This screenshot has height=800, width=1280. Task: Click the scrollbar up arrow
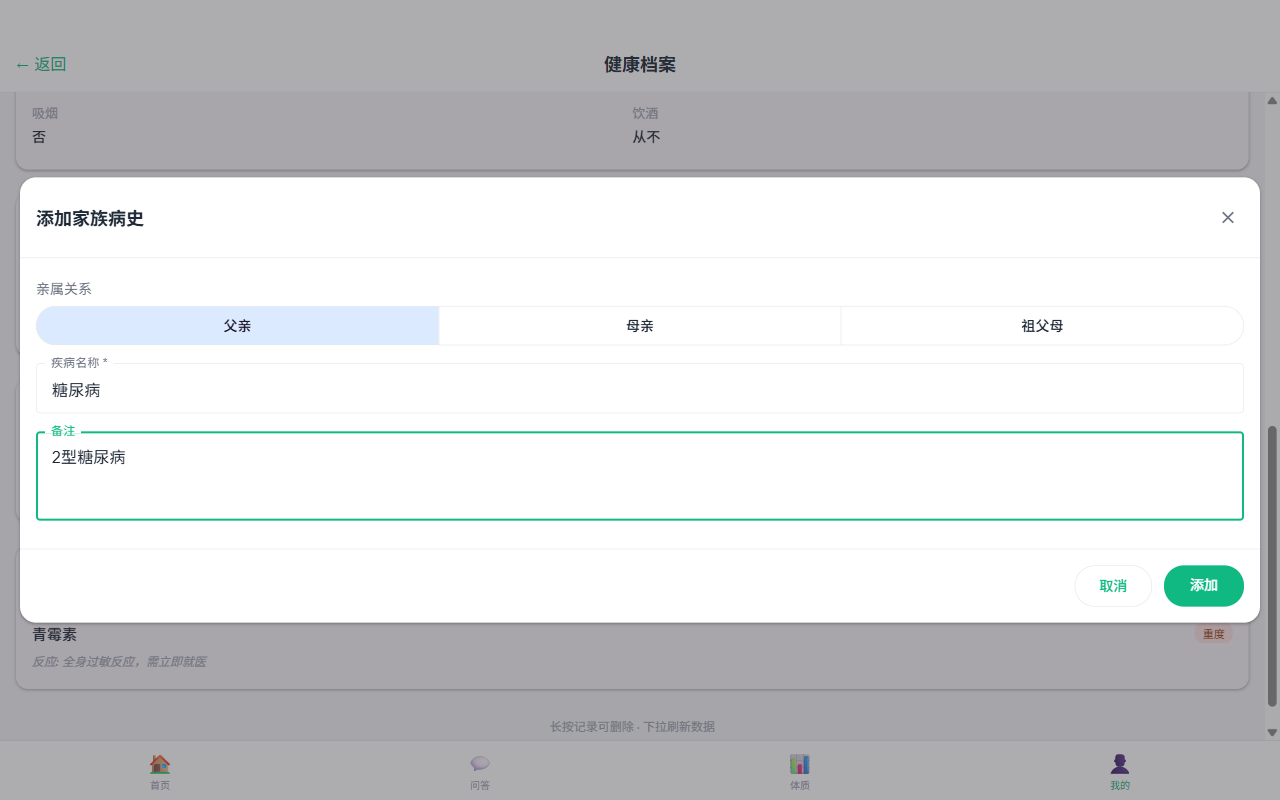pos(1272,101)
